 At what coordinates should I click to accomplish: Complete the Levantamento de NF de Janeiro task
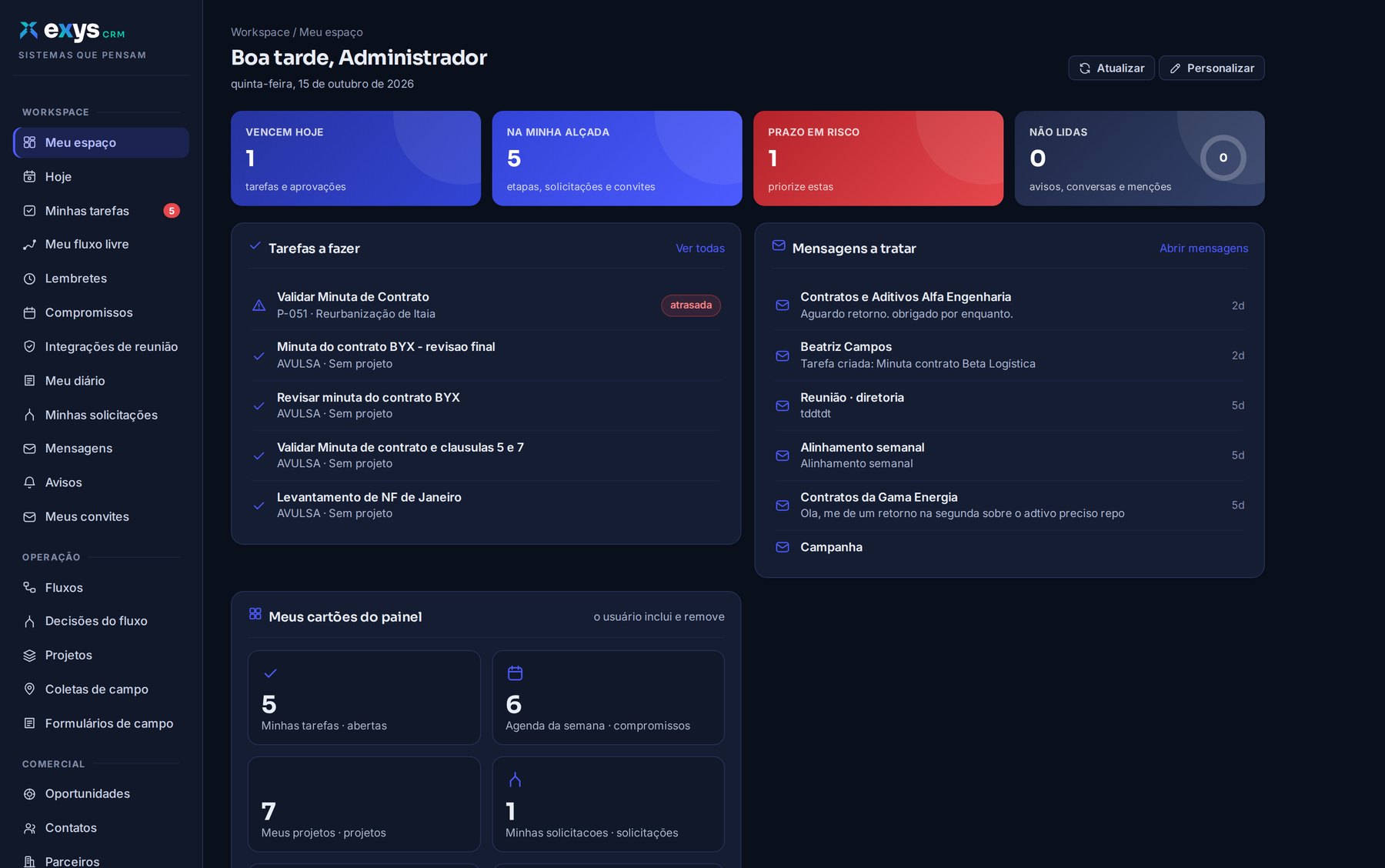(x=259, y=506)
